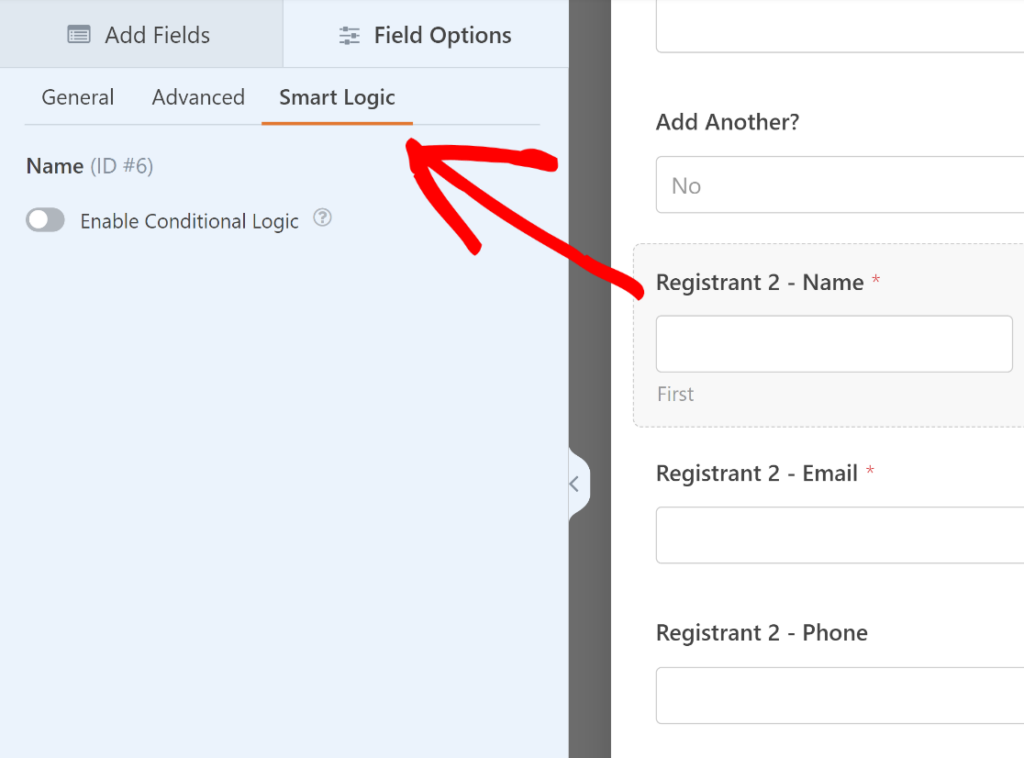Screen dimensions: 1024x758
Task: Enable Conditional Logic for the Name field
Action: pyautogui.click(x=45, y=219)
